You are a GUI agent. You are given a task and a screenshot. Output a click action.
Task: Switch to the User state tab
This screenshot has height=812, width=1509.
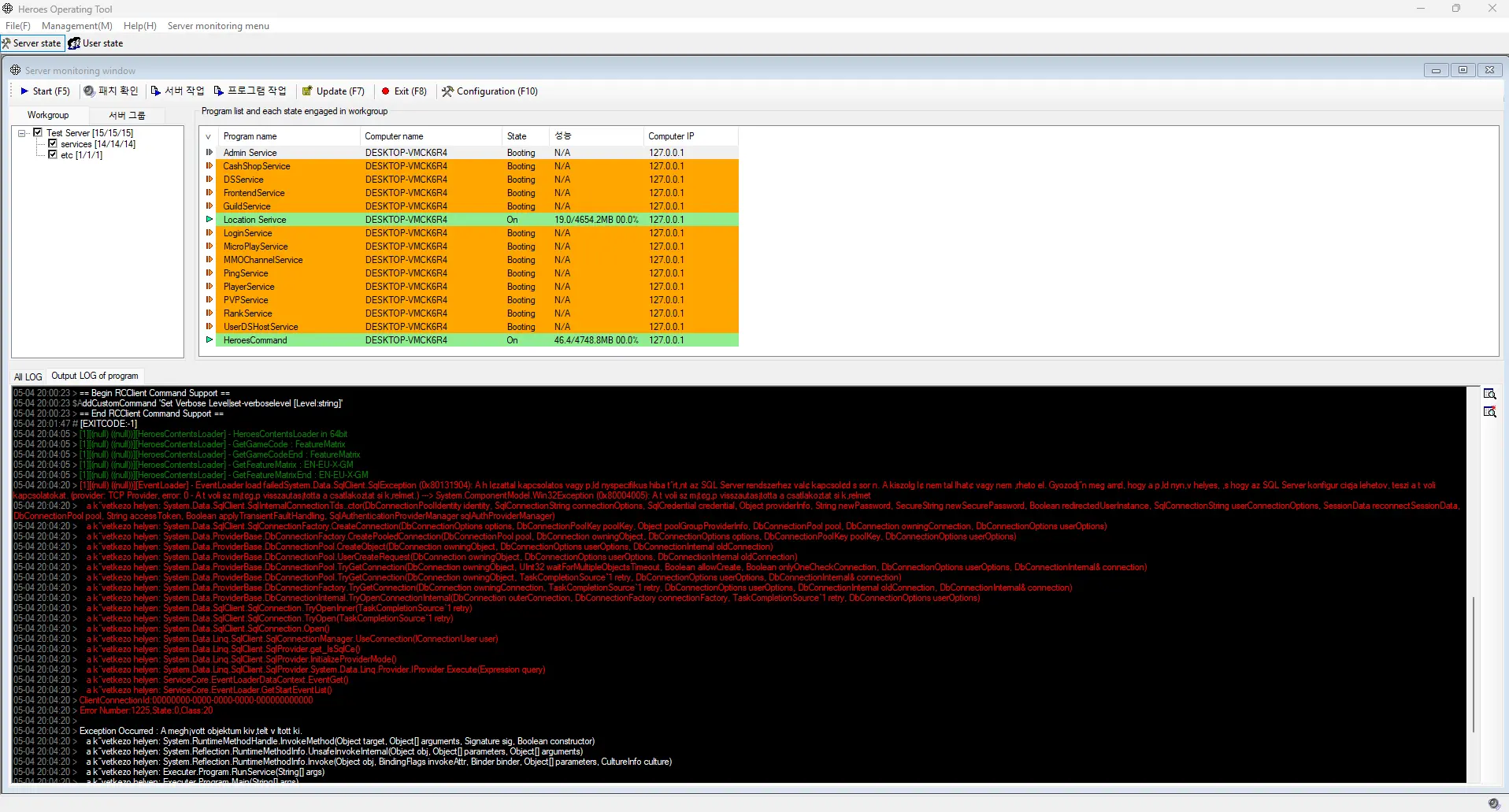click(x=95, y=43)
